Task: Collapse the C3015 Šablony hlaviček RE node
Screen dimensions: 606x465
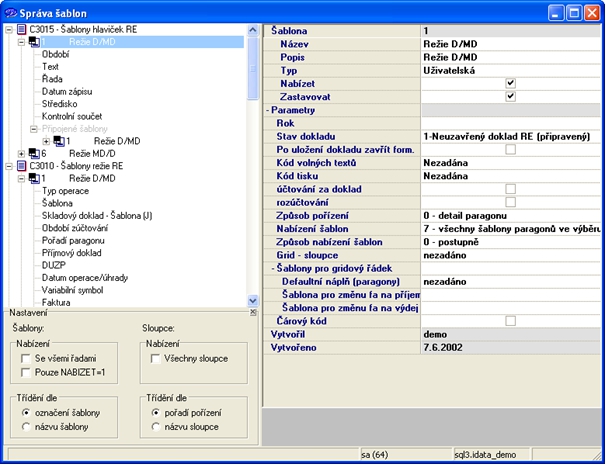Action: (x=9, y=30)
